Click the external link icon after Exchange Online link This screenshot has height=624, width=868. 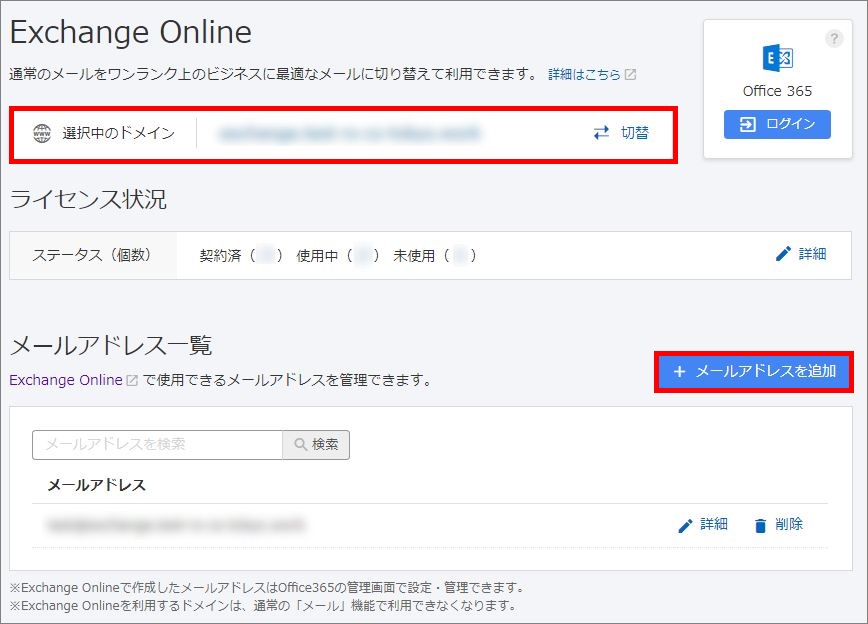click(132, 380)
